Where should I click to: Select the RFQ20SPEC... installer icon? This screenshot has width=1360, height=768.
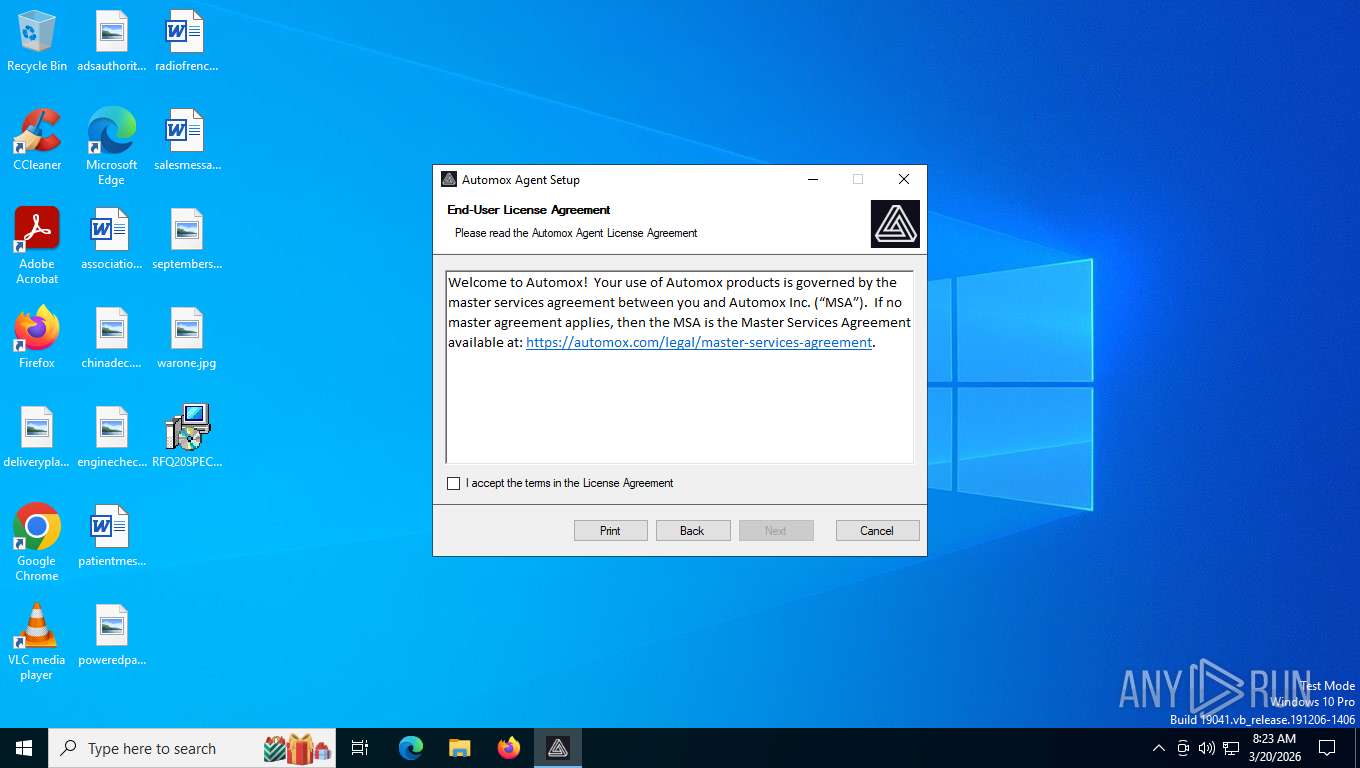coord(187,437)
